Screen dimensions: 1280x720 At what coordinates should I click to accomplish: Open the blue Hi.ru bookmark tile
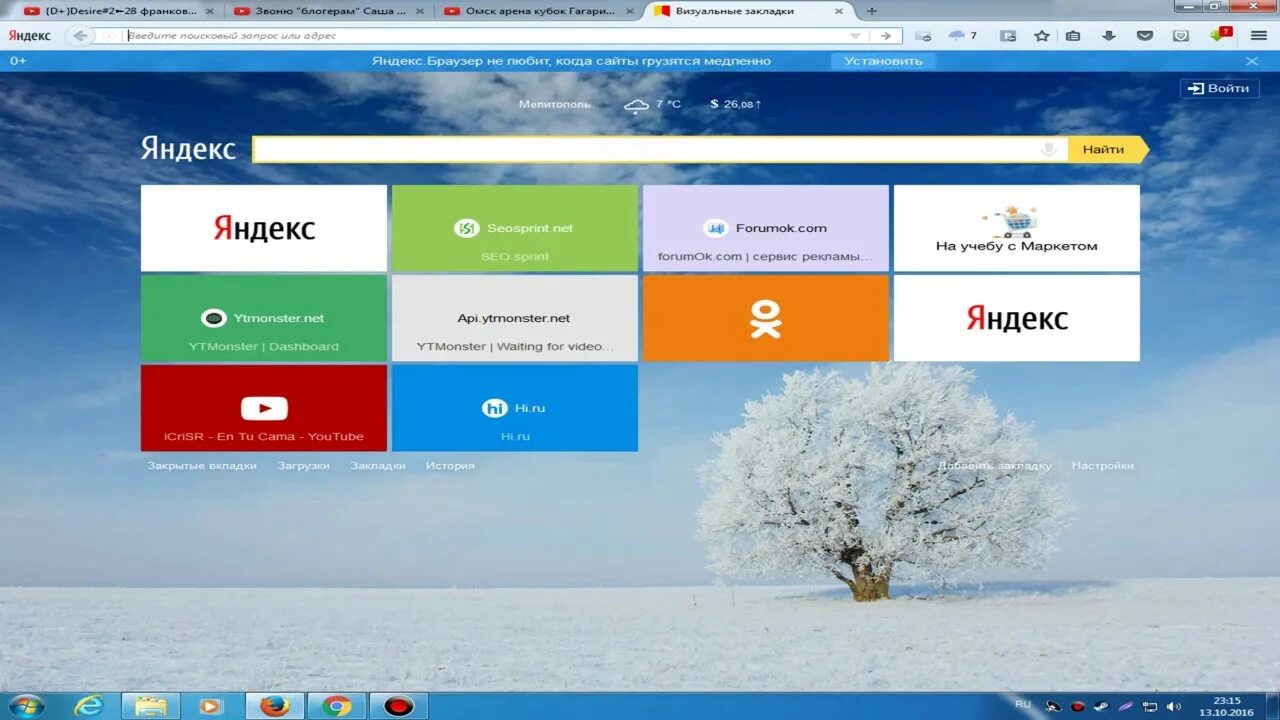515,408
